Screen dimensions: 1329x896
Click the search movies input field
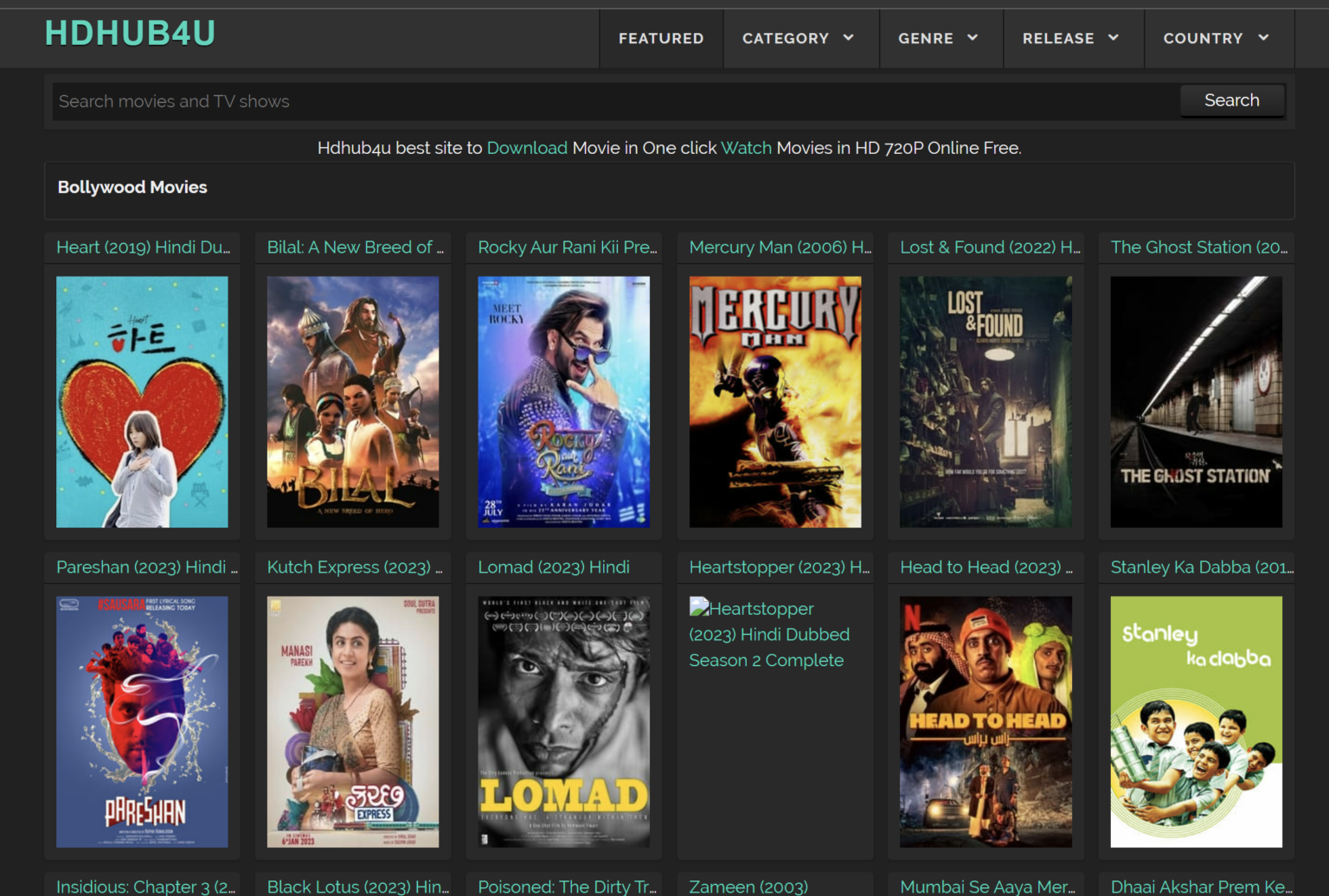click(x=614, y=101)
